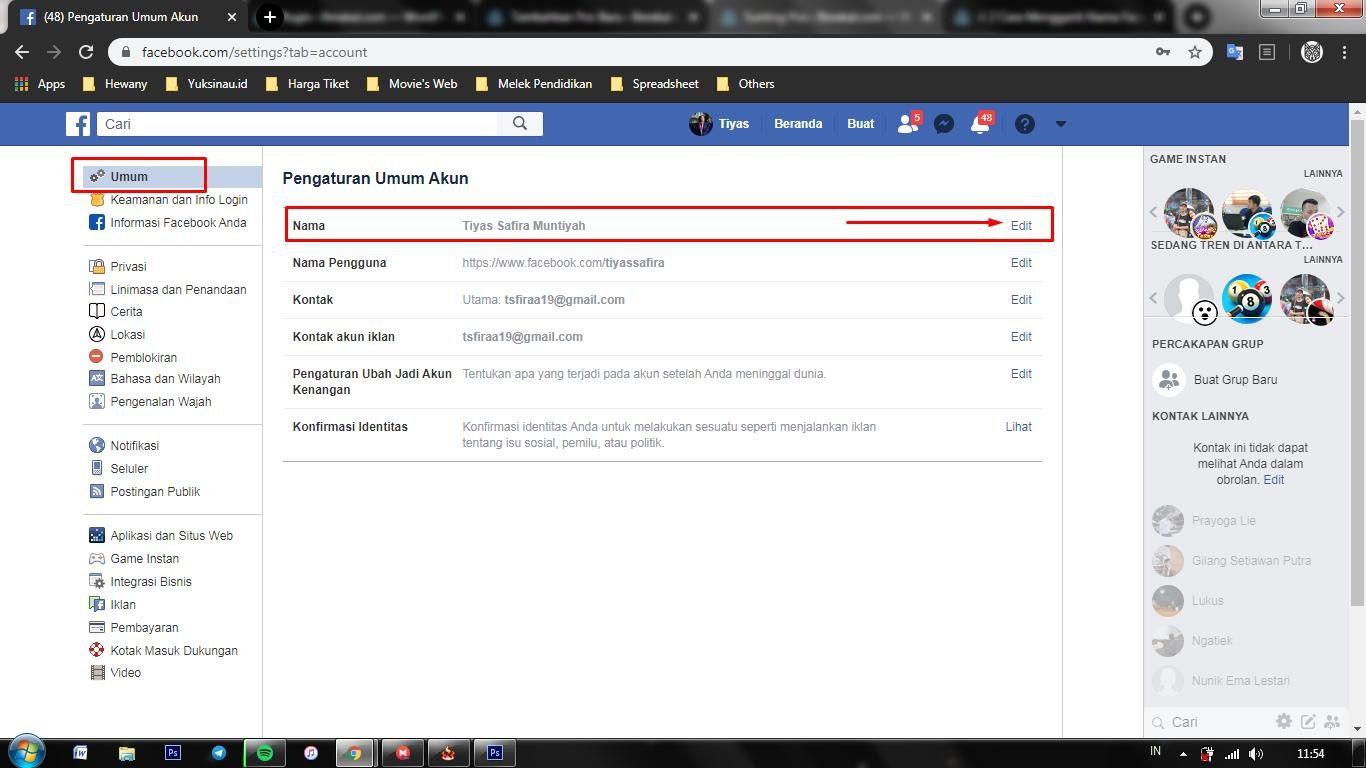Click the search magnifier button
This screenshot has width=1366, height=768.
(x=520, y=124)
